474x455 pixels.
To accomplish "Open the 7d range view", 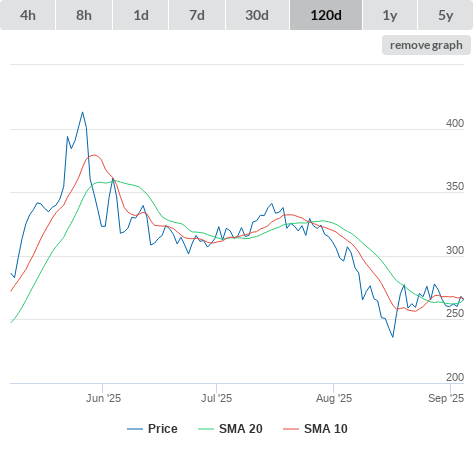I will coord(197,15).
